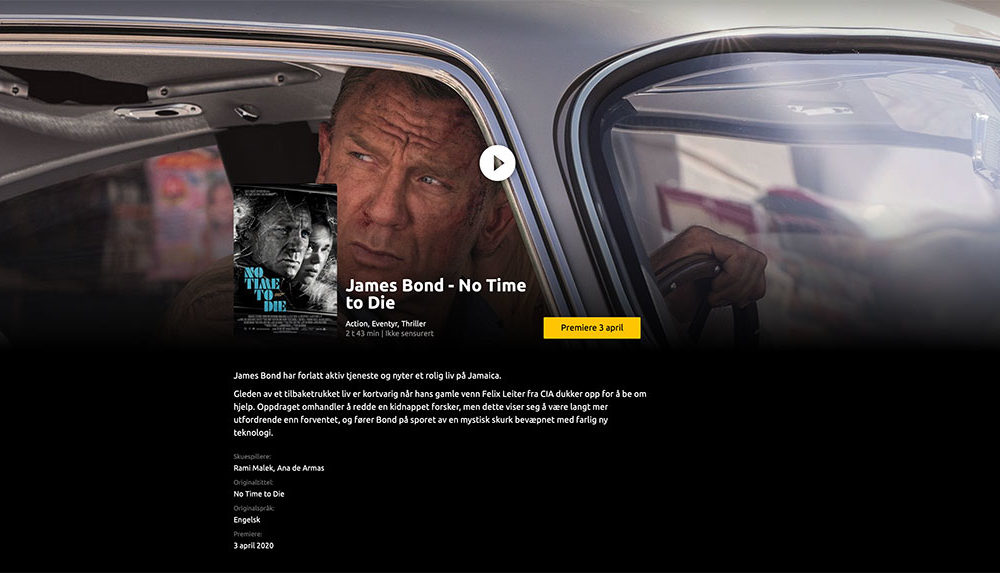This screenshot has height=573, width=1000.
Task: Click the 2 t 43 min runtime text
Action: pos(362,334)
